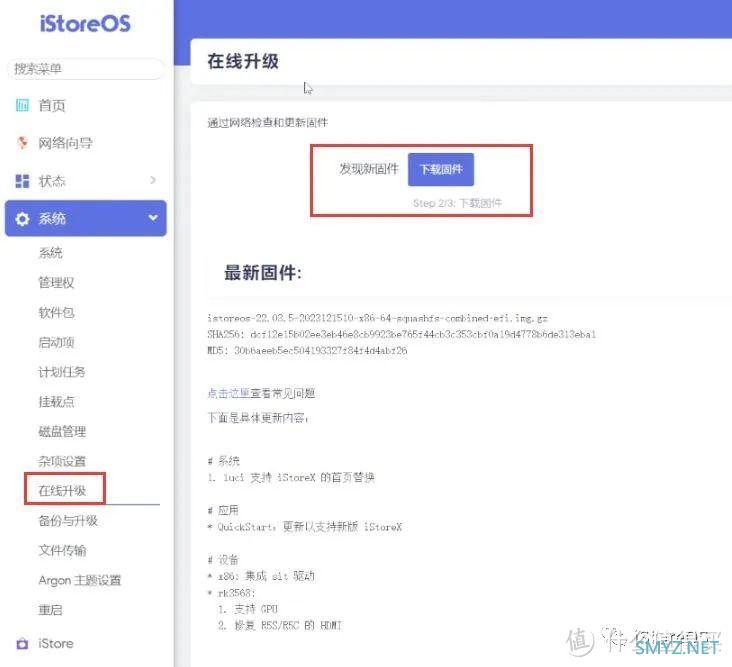The width and height of the screenshot is (732, 667).
Task: Click the iStoreOS logo
Action: tap(85, 23)
